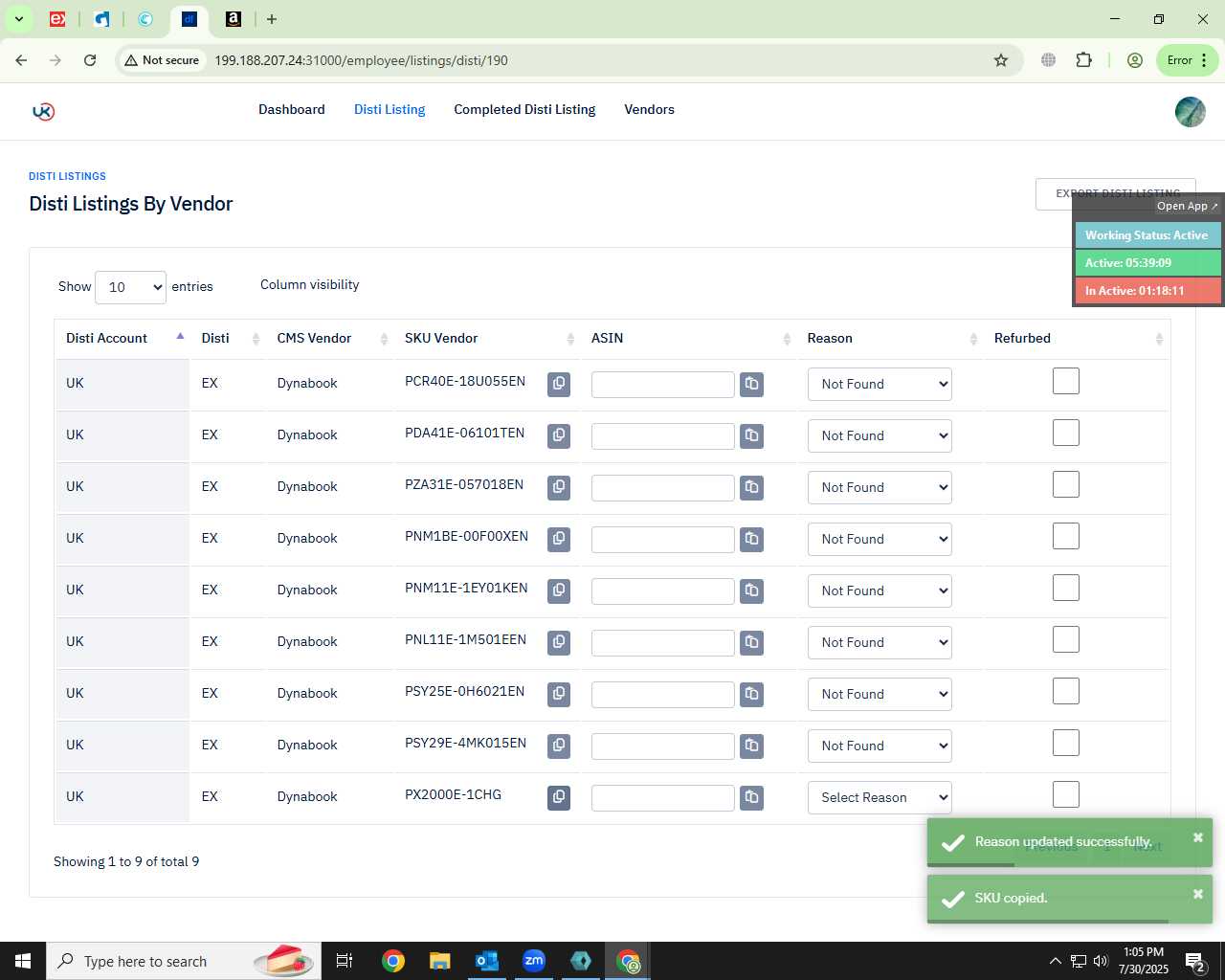Screen dimensions: 1225x980
Task: Dismiss the Reason updated successfully notification
Action: [x=1197, y=837]
